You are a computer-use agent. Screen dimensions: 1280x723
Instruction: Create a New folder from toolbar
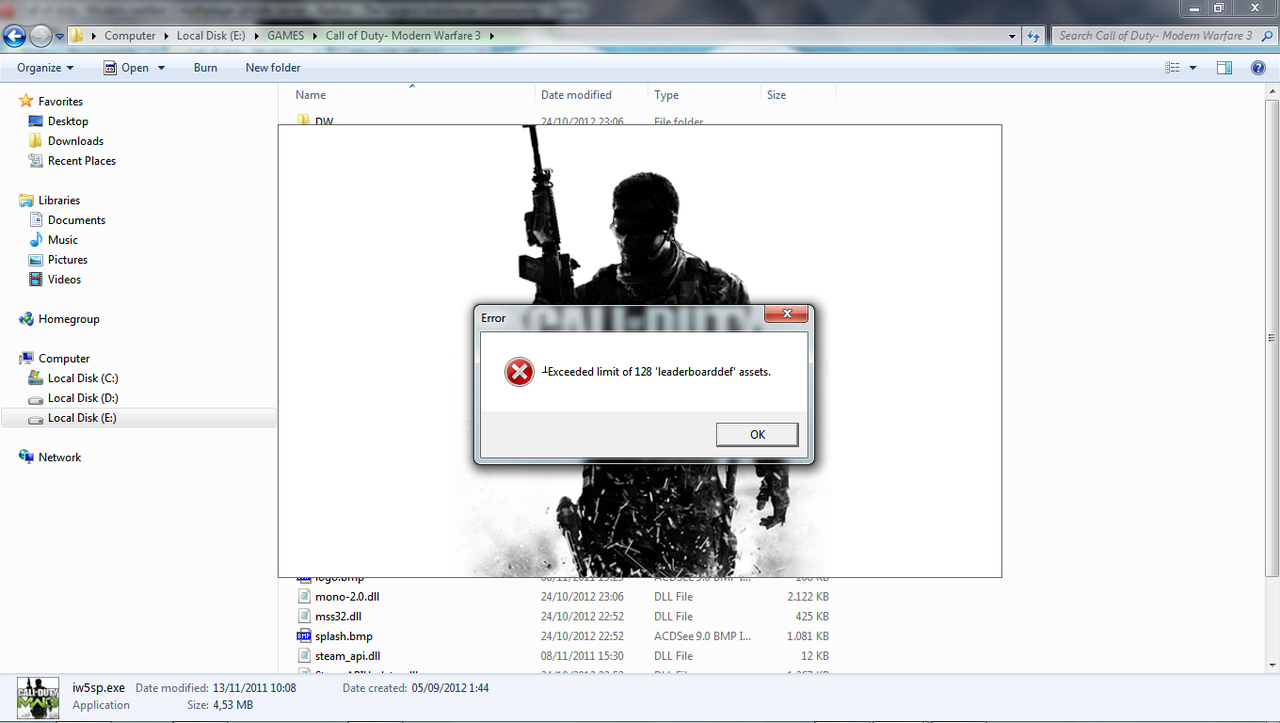273,68
